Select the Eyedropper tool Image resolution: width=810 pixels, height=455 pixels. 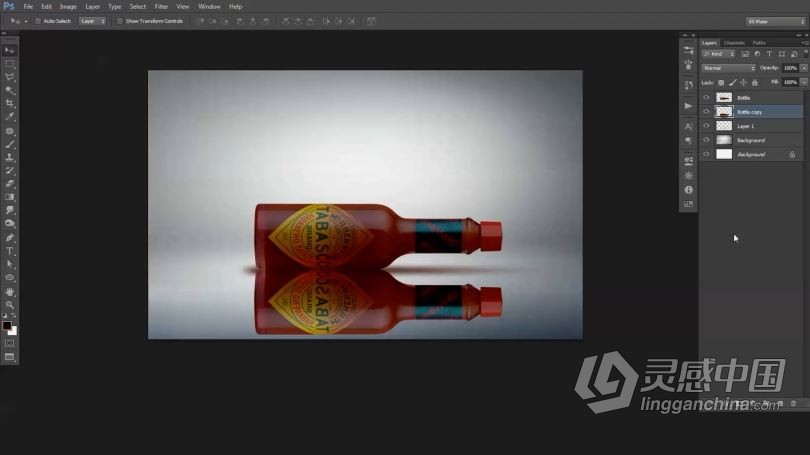tap(10, 117)
